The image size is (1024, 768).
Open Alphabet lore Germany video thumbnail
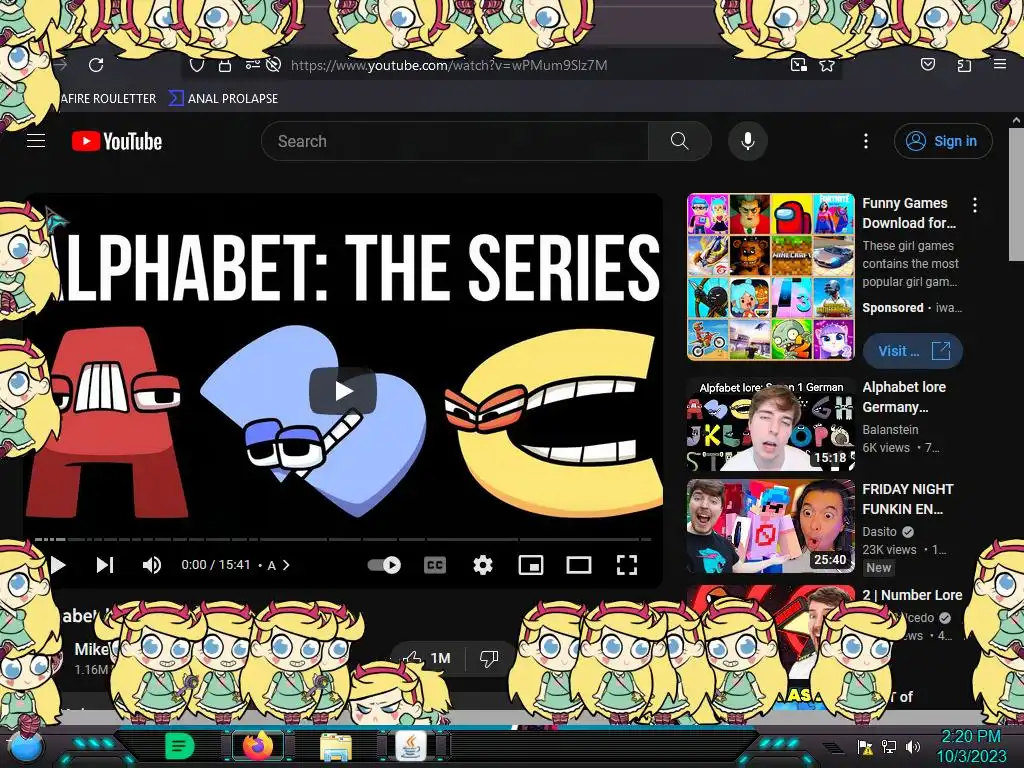(771, 424)
